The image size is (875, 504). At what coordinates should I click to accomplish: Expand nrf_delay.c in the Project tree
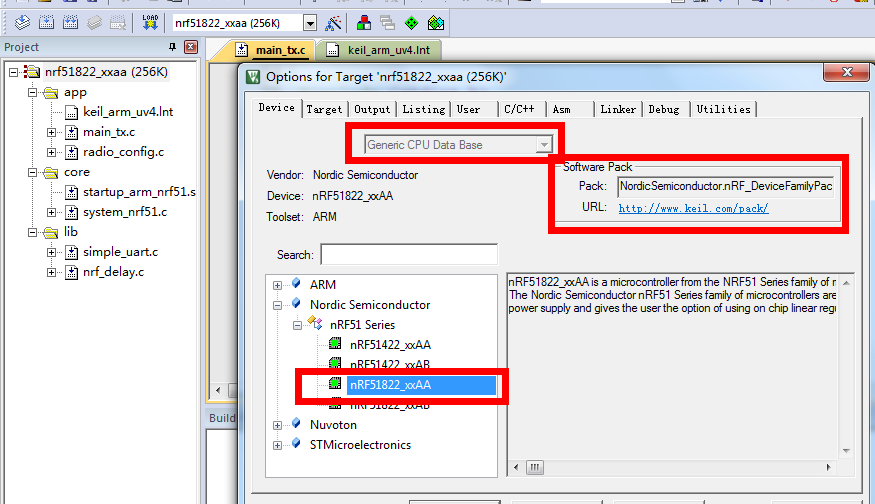[51, 272]
